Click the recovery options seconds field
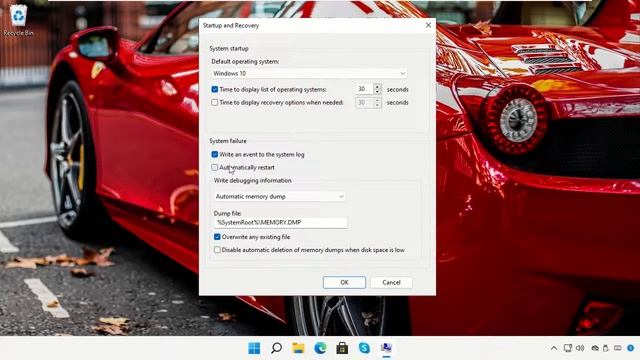 [364, 102]
